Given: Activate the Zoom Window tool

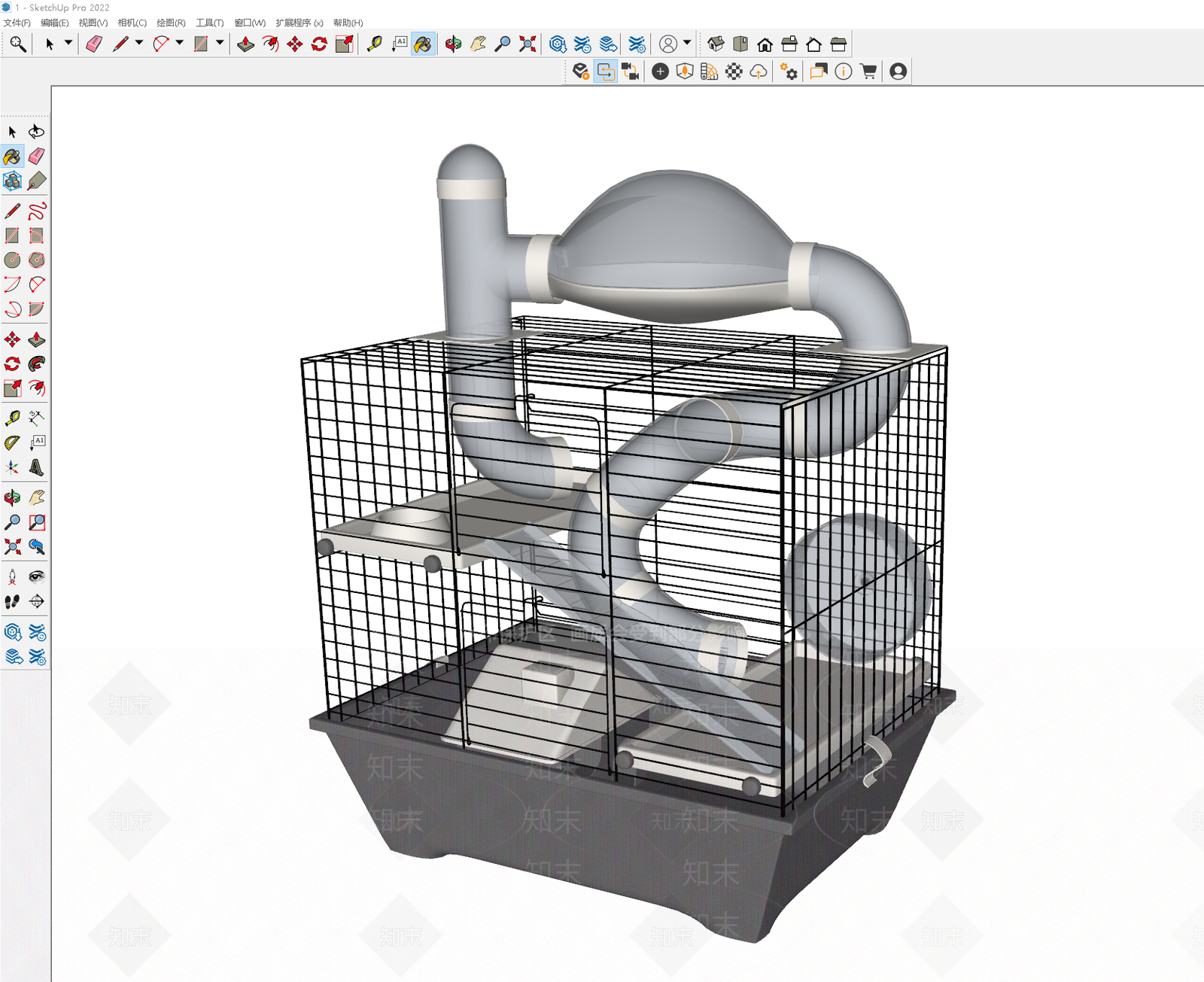Looking at the screenshot, I should 36,522.
